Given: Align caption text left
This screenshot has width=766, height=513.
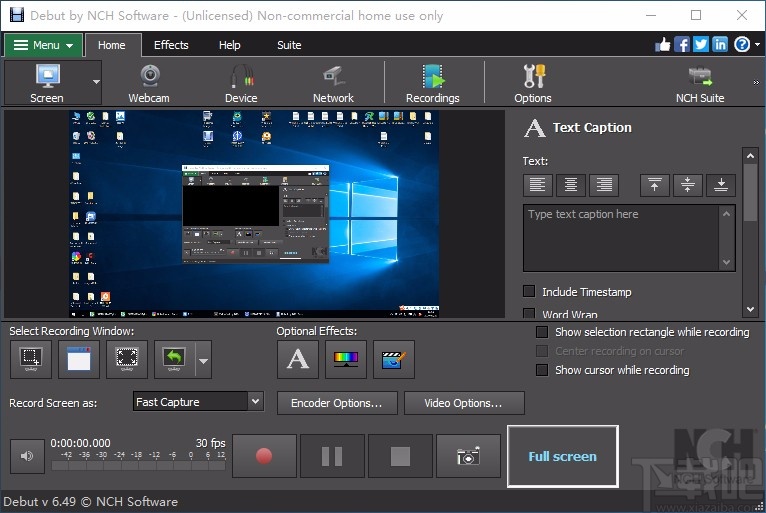Looking at the screenshot, I should tap(537, 185).
